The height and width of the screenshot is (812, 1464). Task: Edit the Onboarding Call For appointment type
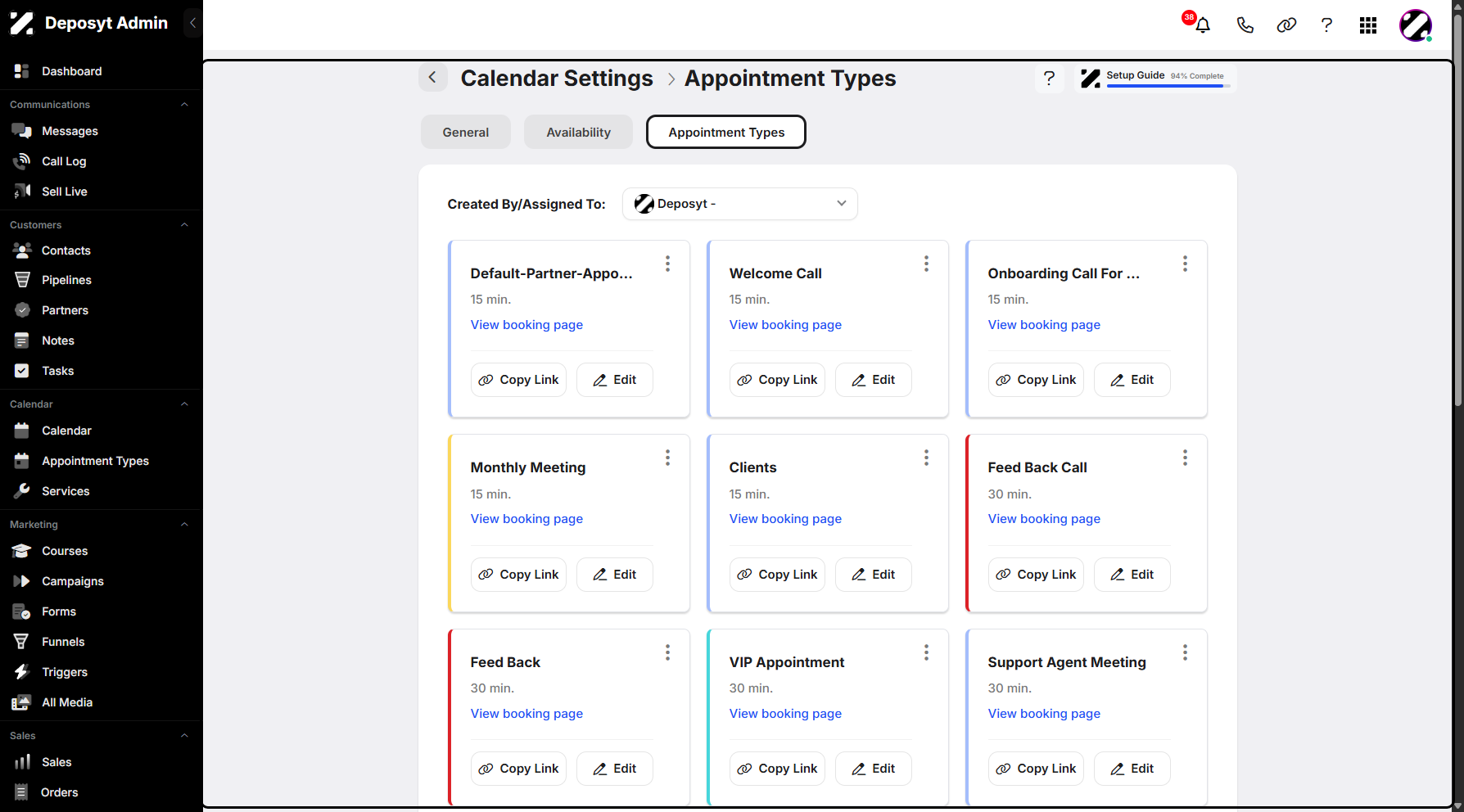point(1132,380)
